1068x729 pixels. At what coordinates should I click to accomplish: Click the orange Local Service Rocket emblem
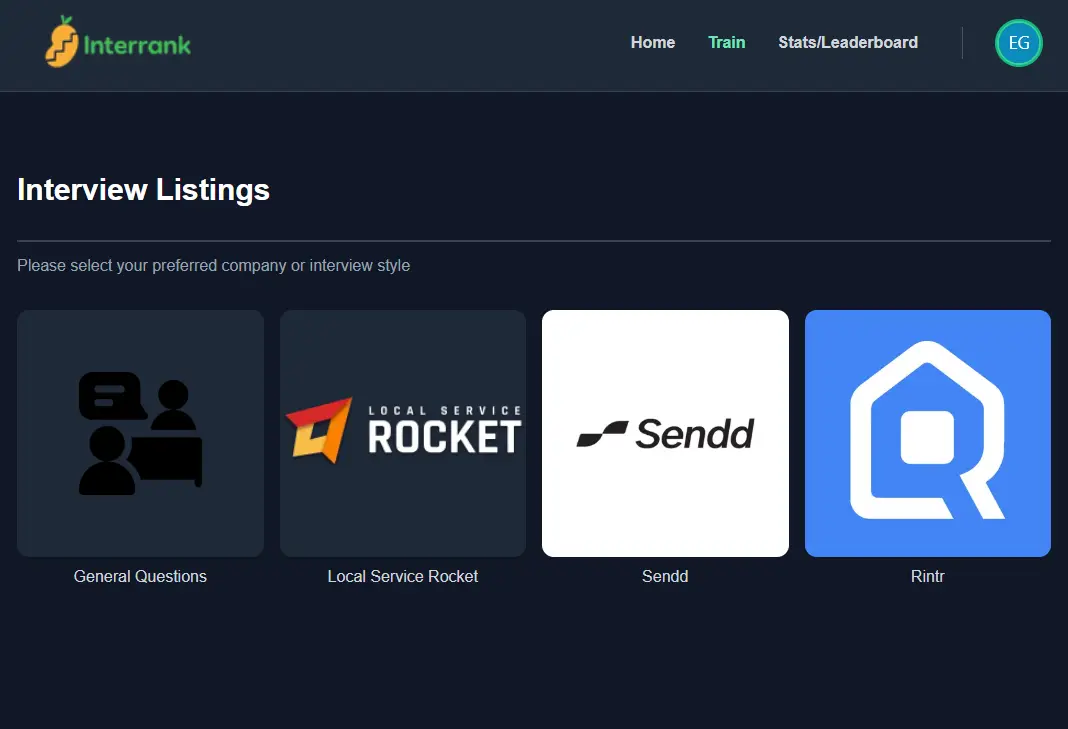320,428
